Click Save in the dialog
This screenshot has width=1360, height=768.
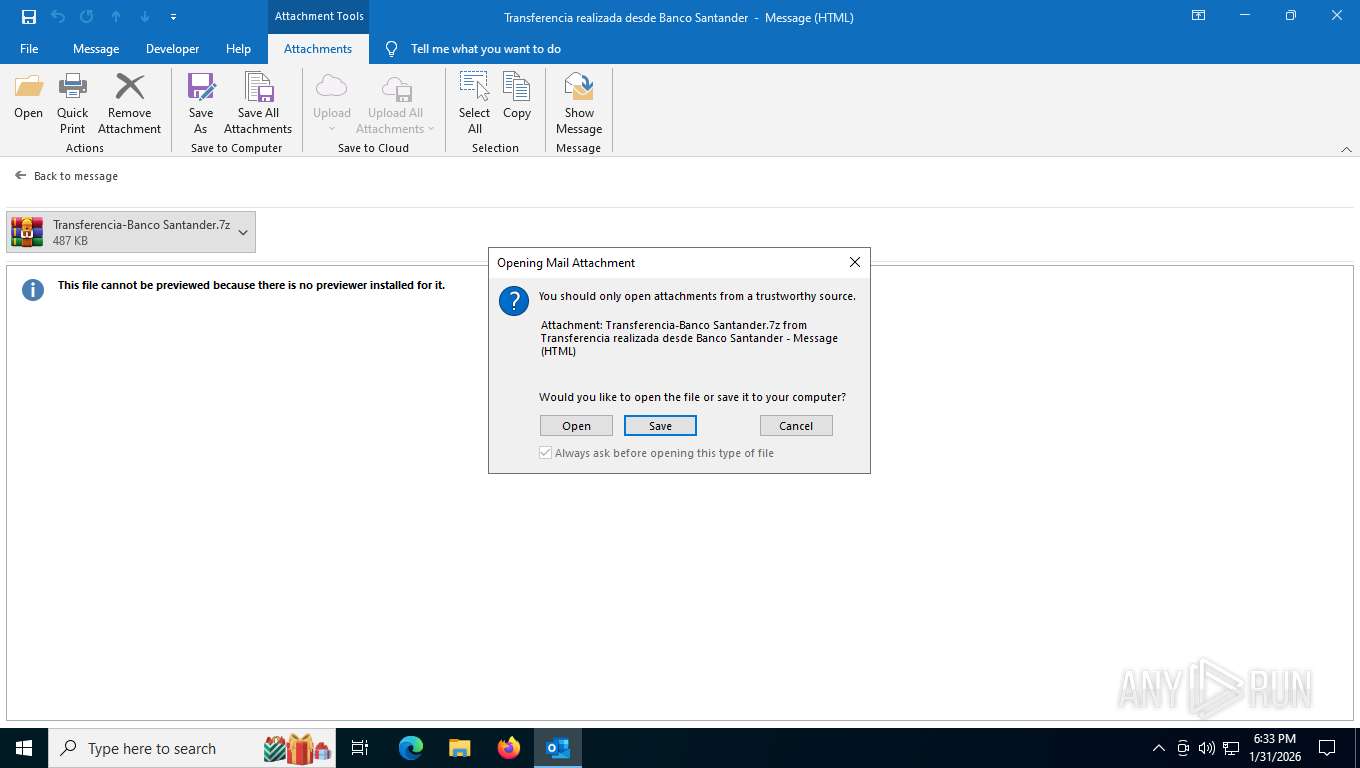(x=660, y=426)
